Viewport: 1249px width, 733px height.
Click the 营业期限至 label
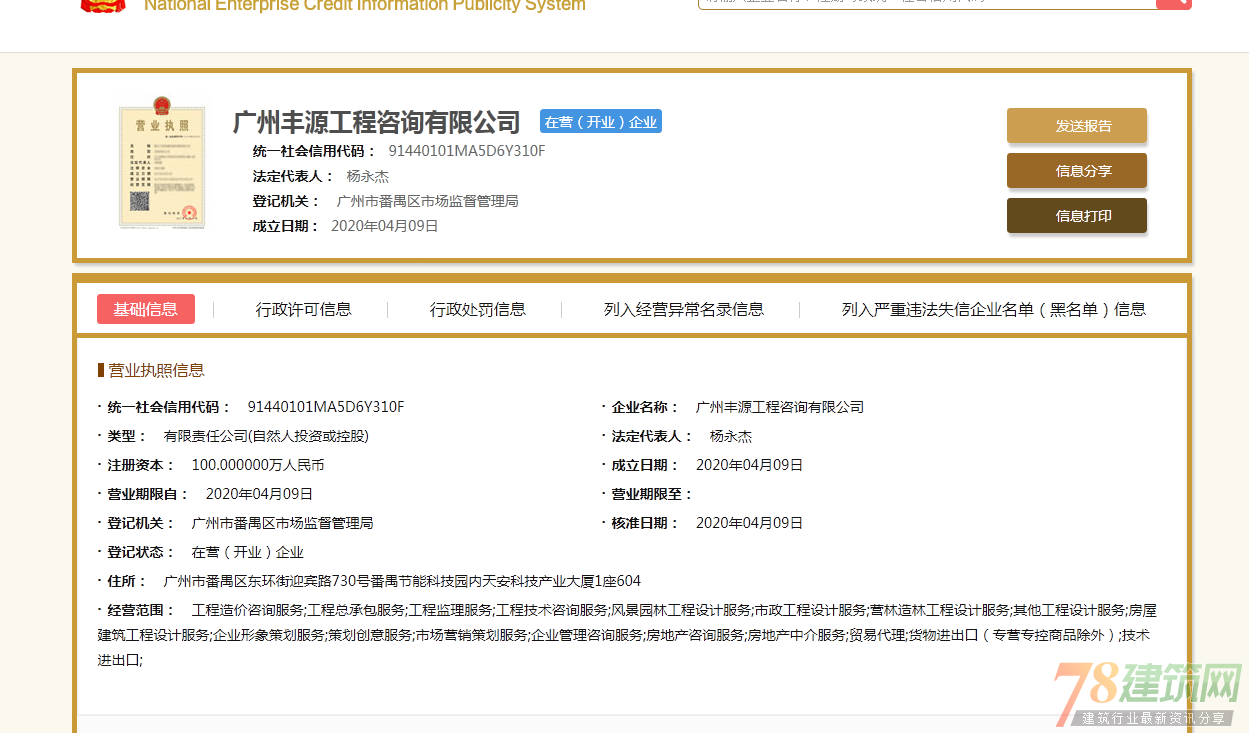click(x=652, y=494)
